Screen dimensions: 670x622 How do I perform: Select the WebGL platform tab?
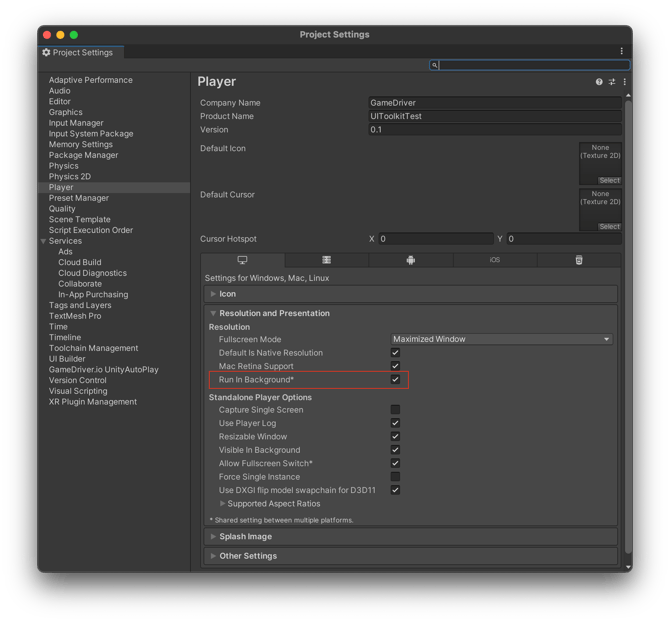click(578, 260)
